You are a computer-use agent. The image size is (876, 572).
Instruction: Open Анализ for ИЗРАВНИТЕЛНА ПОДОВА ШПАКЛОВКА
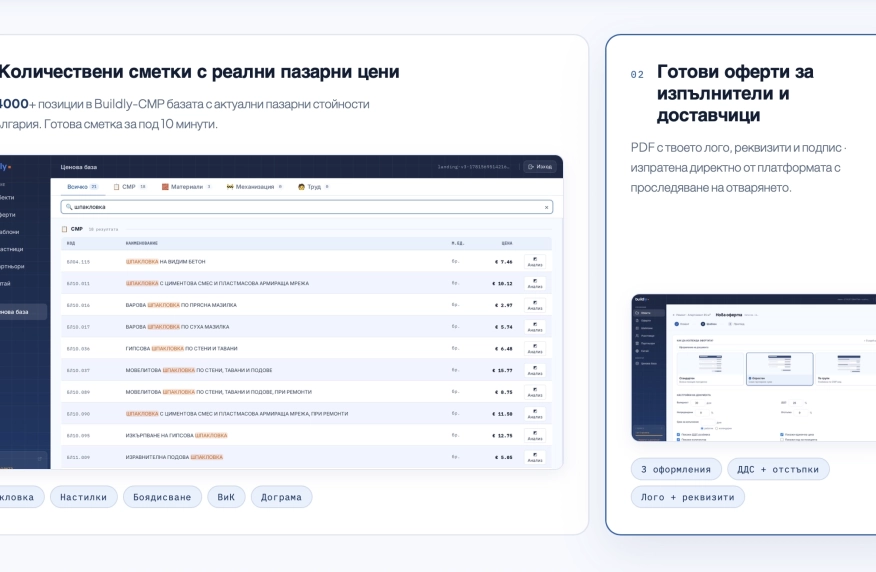[x=535, y=457]
